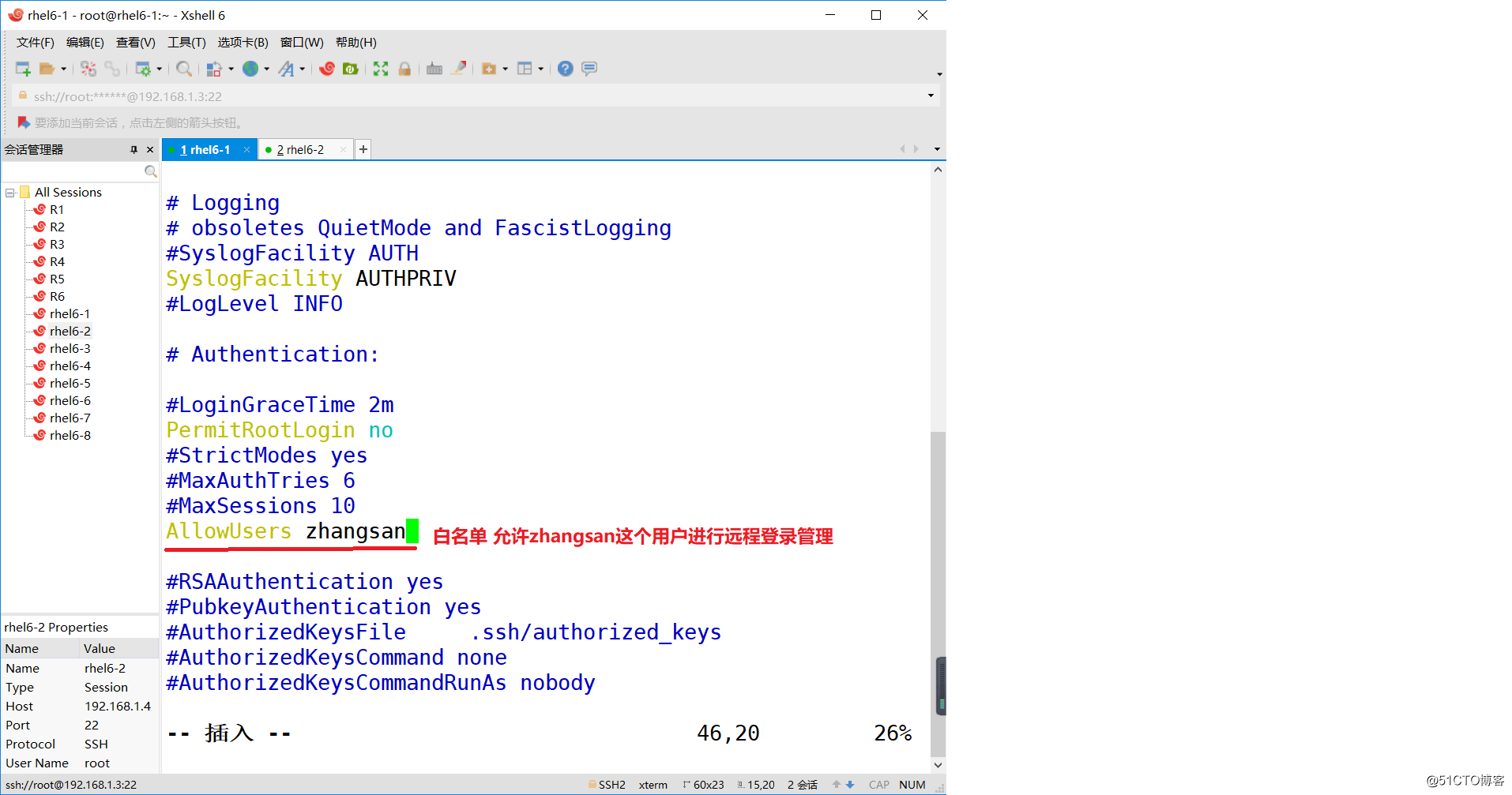Open the globe encoding dropdown arrow
The image size is (1512, 795).
[266, 69]
